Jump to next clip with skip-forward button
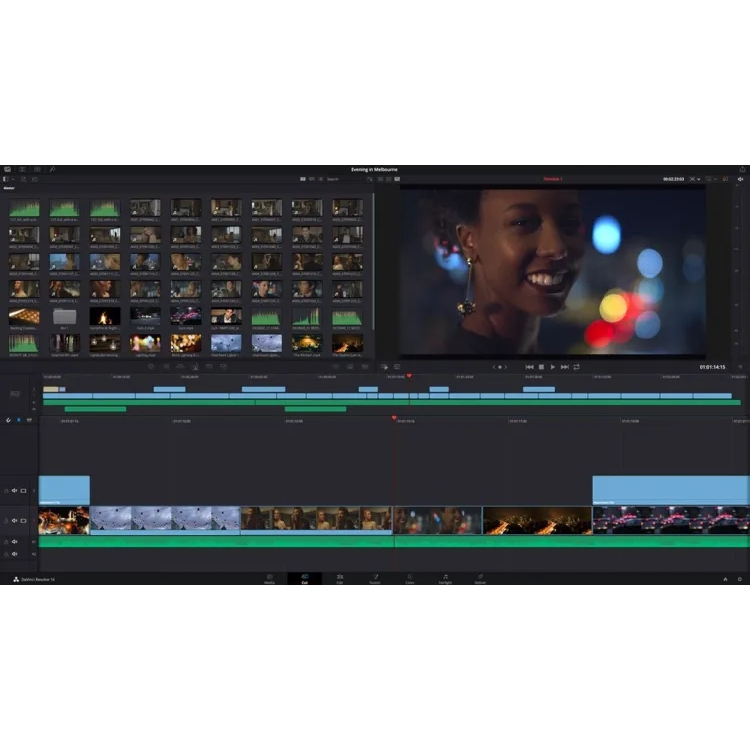The image size is (750, 750). click(x=565, y=367)
